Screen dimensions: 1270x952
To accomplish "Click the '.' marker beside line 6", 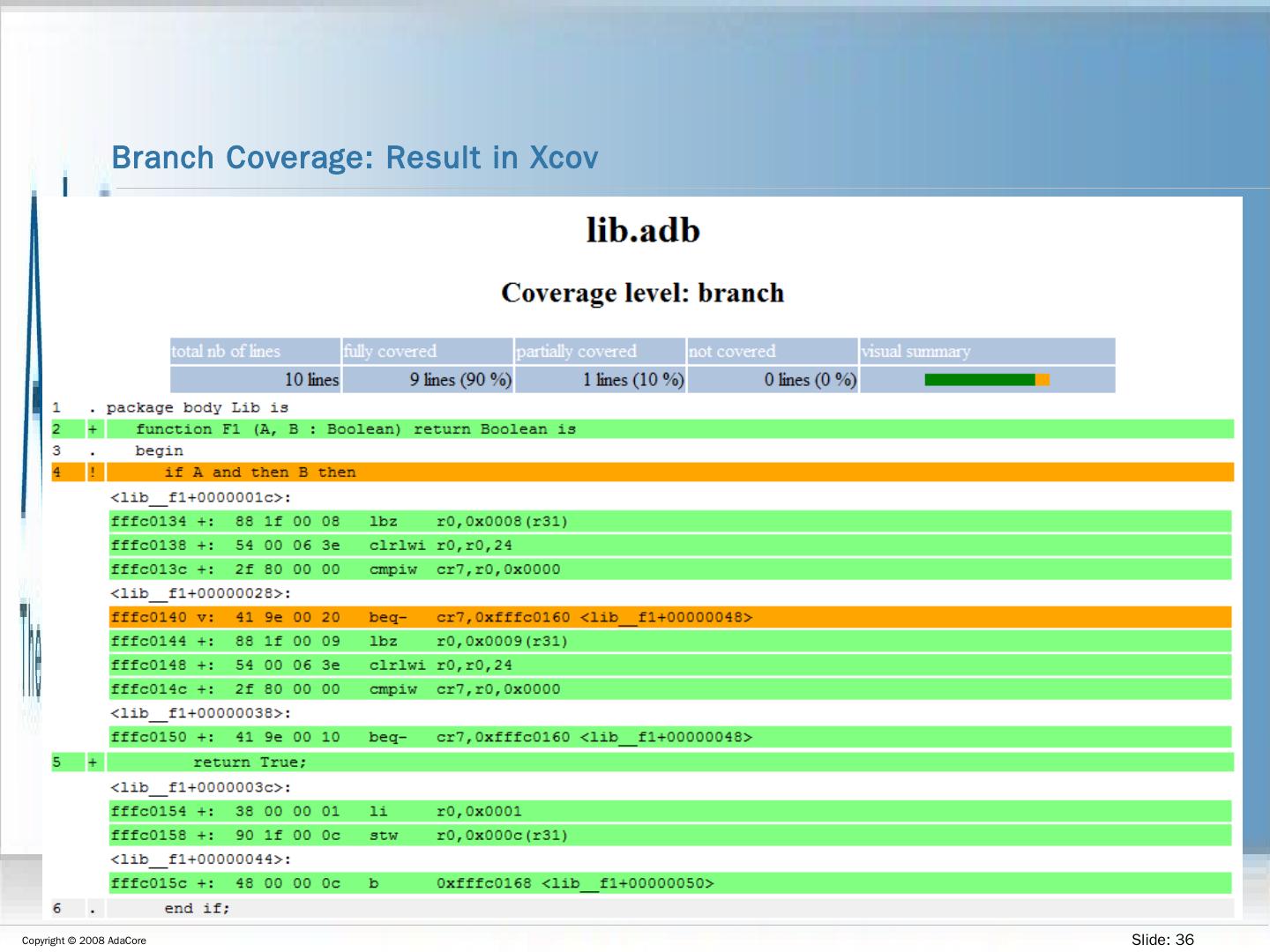I will 93,909.
